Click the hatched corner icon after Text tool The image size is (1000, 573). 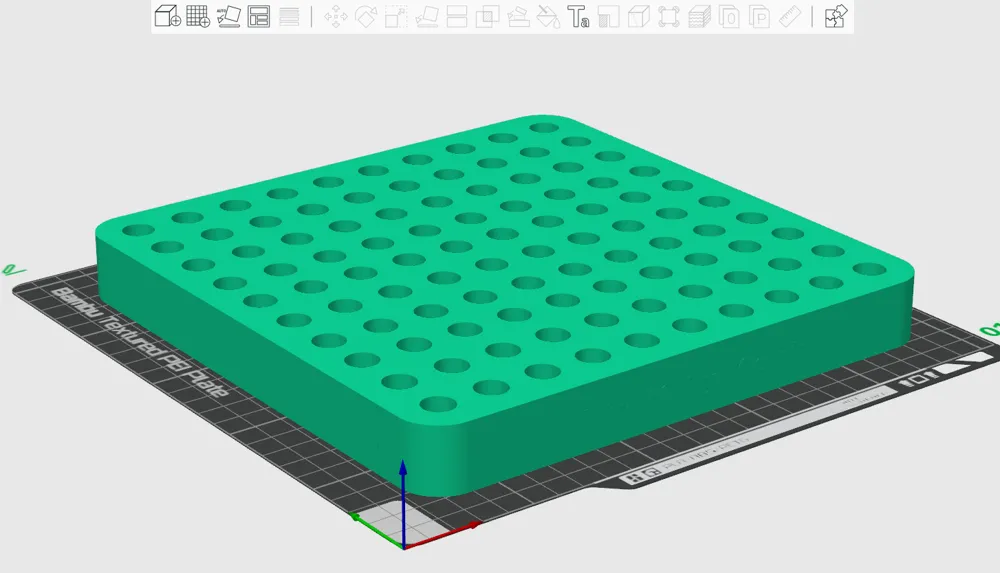click(x=608, y=17)
